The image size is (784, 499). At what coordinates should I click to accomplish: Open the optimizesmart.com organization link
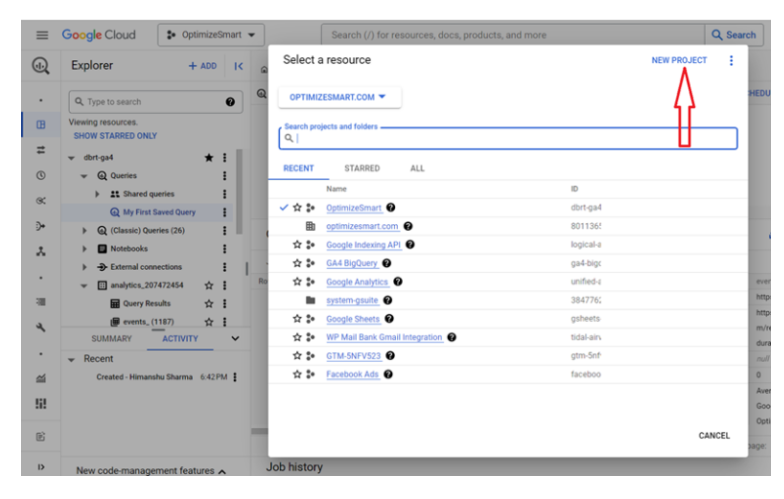pos(362,226)
